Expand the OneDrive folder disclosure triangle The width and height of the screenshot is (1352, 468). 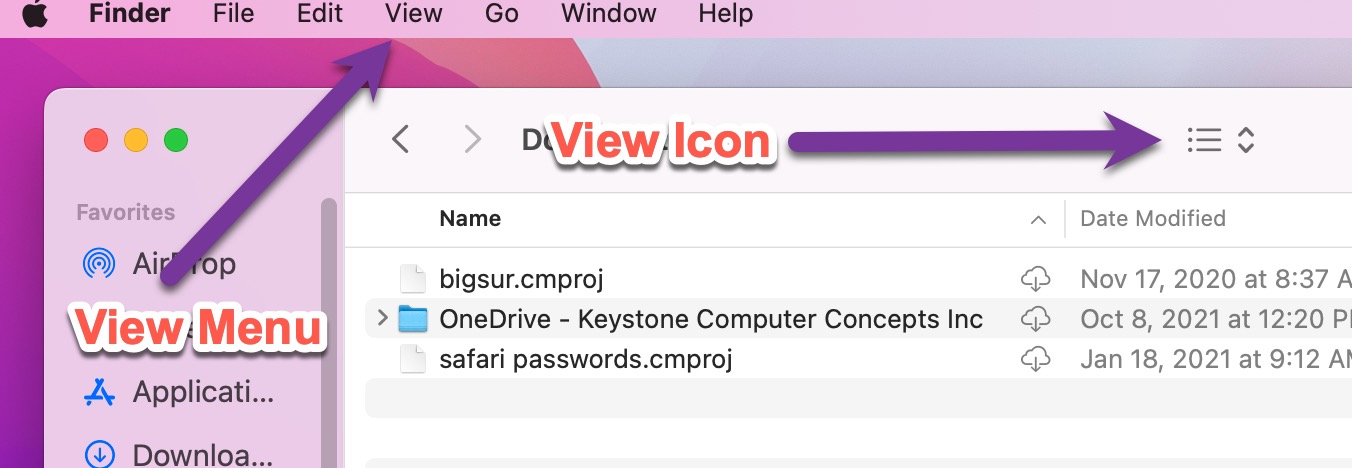coord(381,319)
